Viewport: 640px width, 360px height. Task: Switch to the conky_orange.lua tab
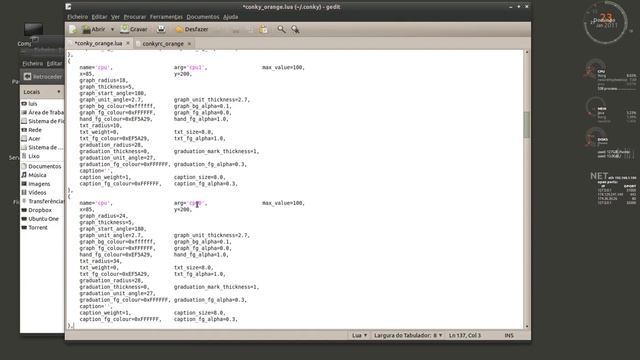click(x=98, y=43)
